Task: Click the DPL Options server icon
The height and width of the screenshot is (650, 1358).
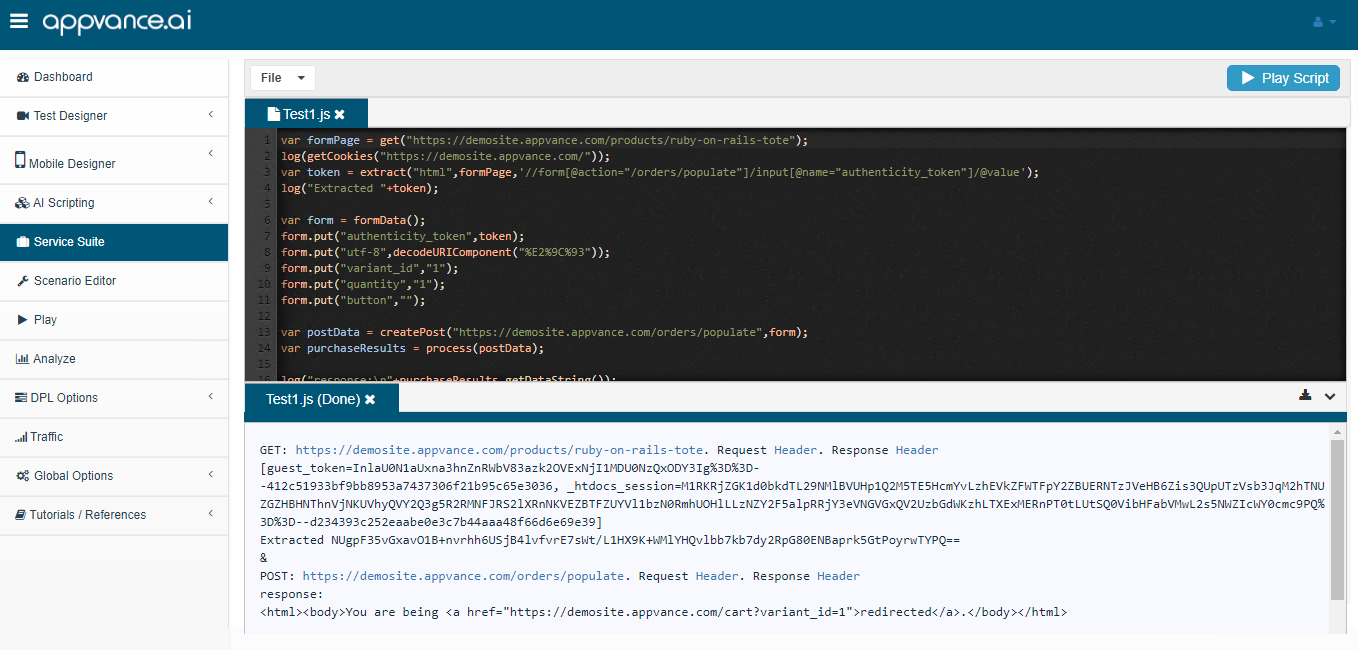Action: point(21,398)
